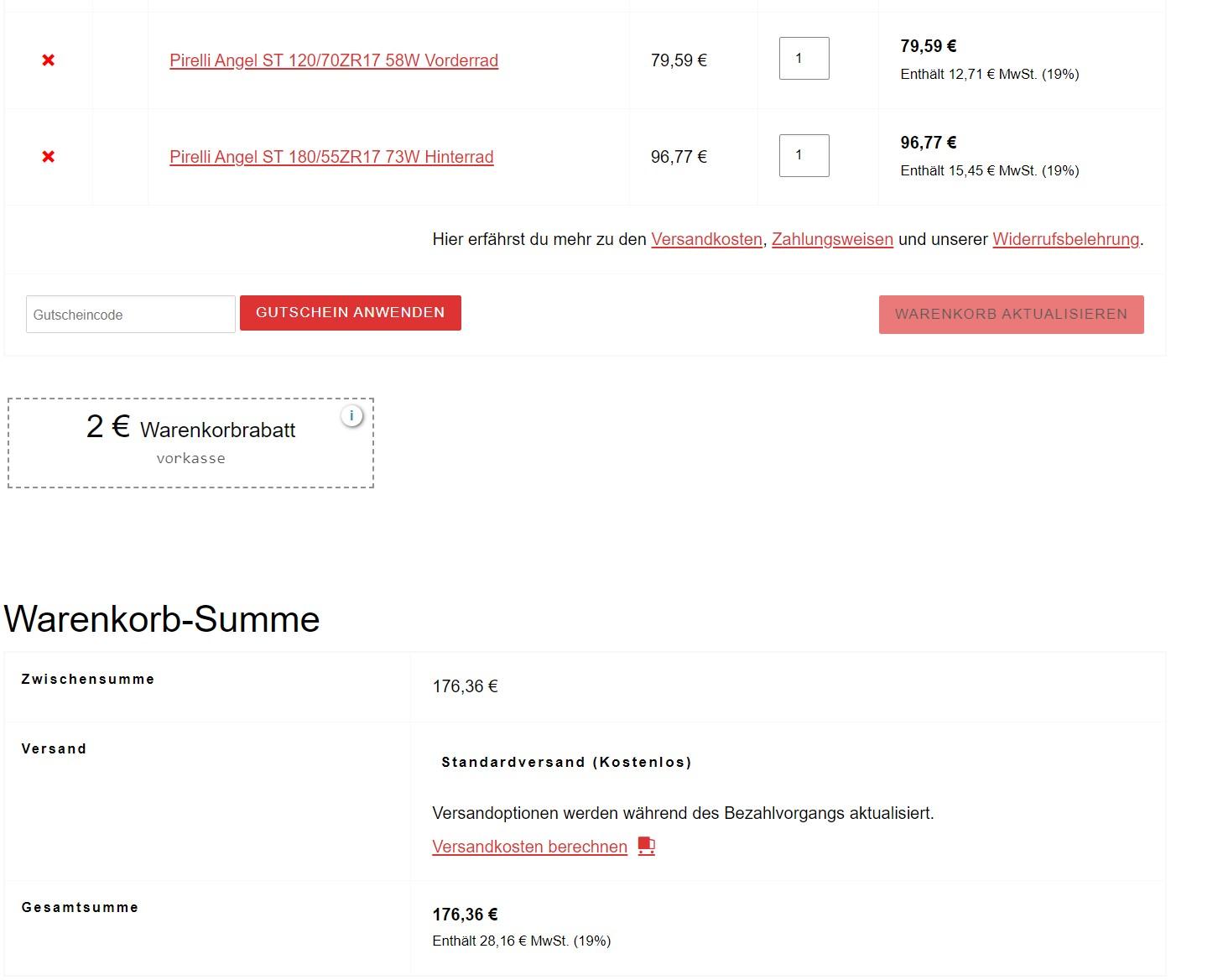Select the Standardversand (Kostenlos) shipping option
1223x980 pixels.
click(566, 762)
